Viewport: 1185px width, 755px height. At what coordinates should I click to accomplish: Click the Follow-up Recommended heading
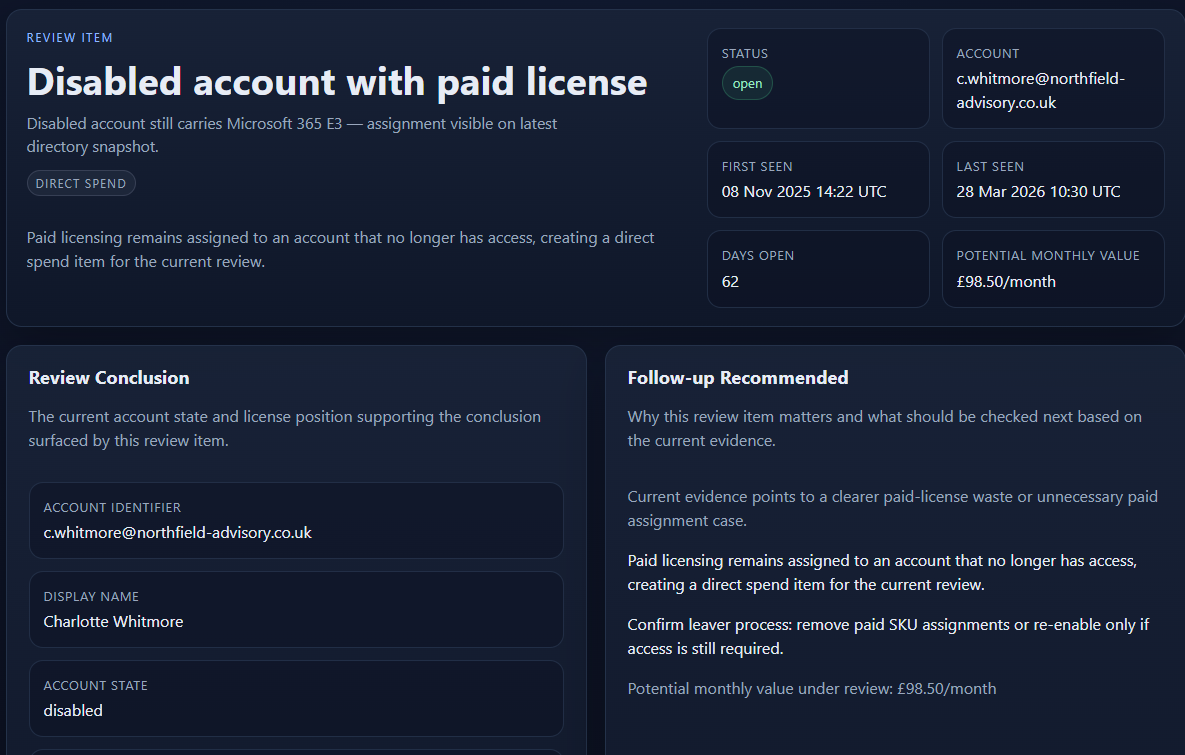pos(738,378)
